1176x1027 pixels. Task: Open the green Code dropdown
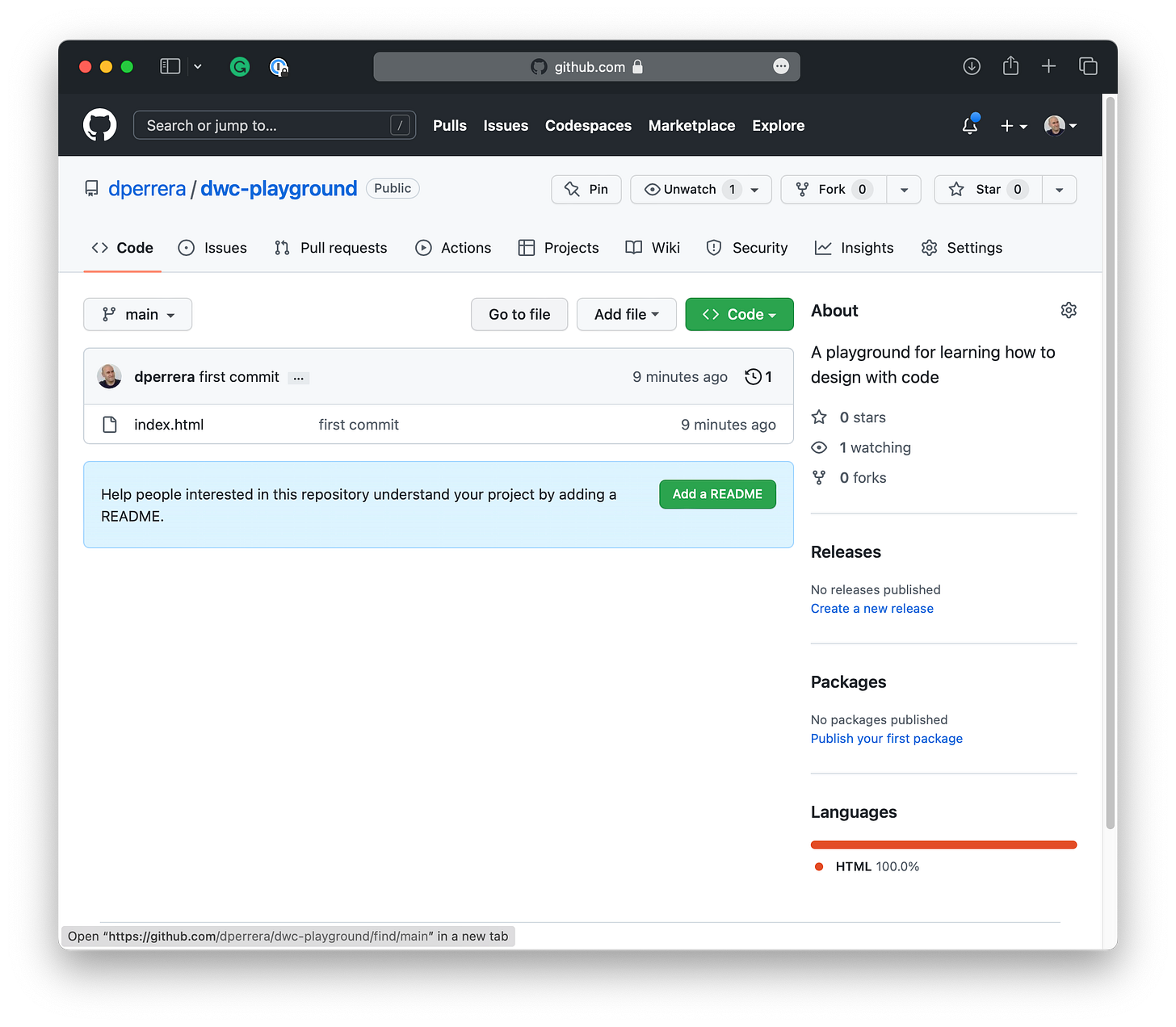pyautogui.click(x=739, y=314)
